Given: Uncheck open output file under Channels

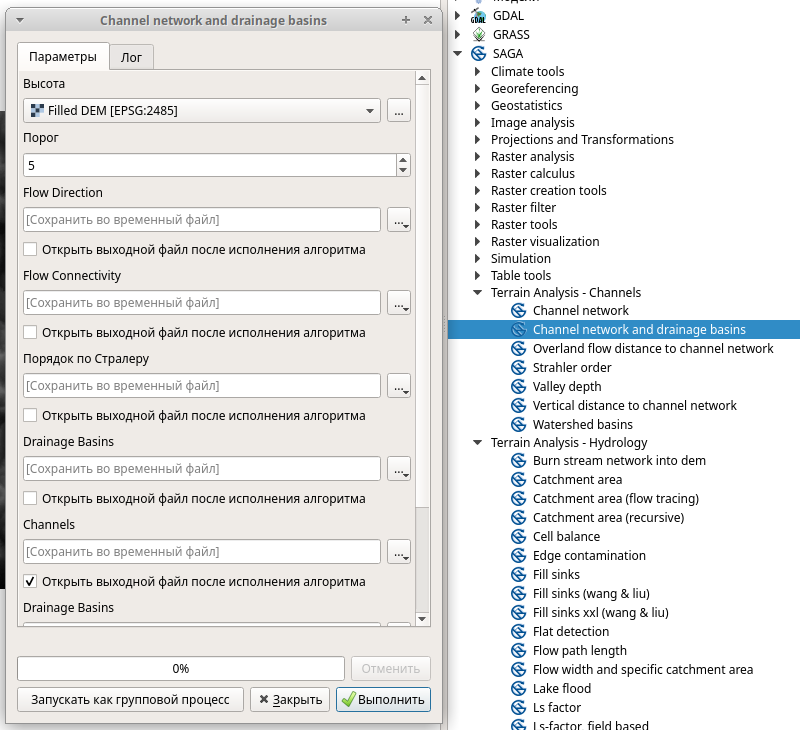Looking at the screenshot, I should pyautogui.click(x=31, y=581).
